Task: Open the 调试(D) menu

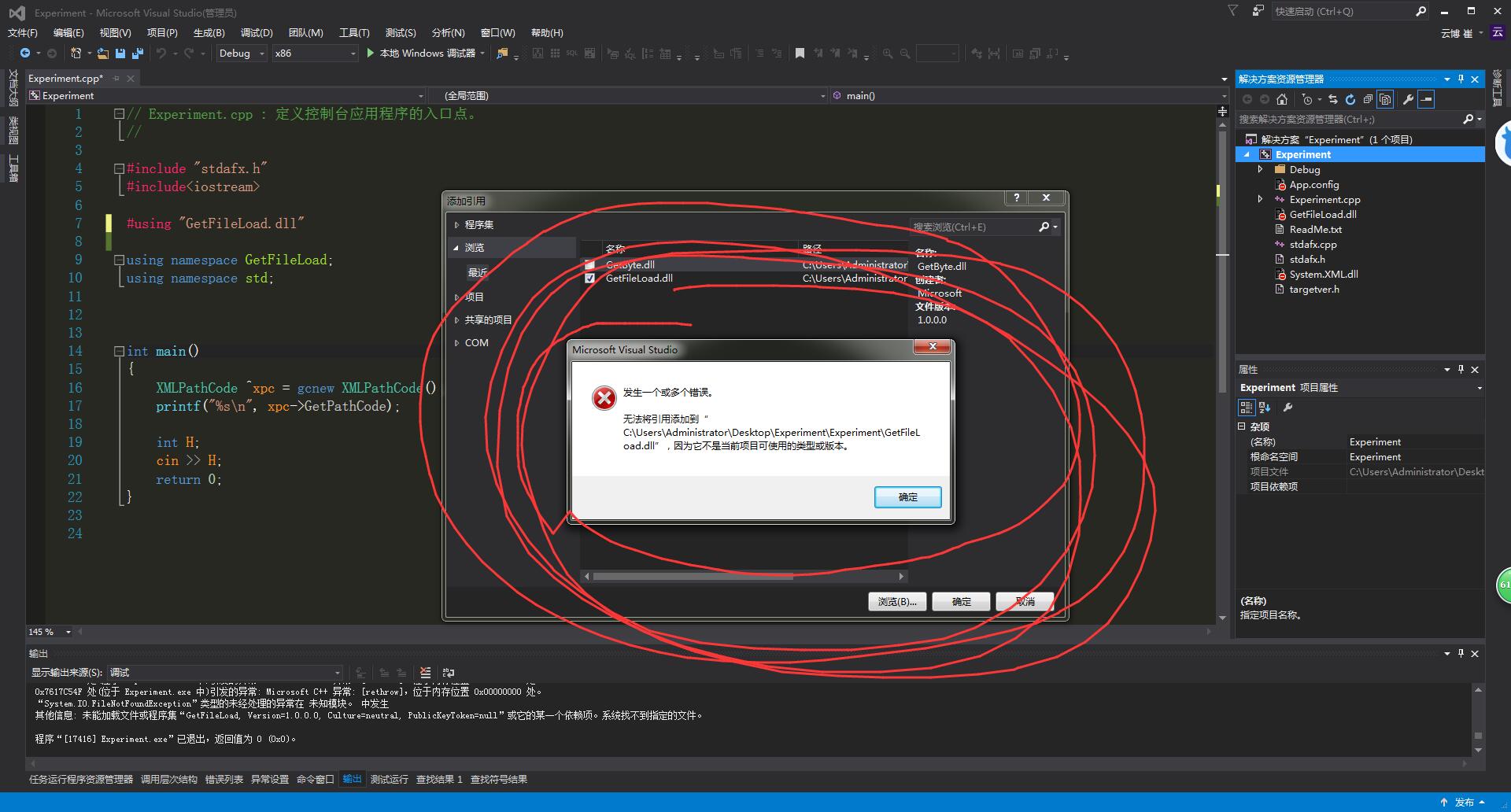Action: (x=257, y=32)
